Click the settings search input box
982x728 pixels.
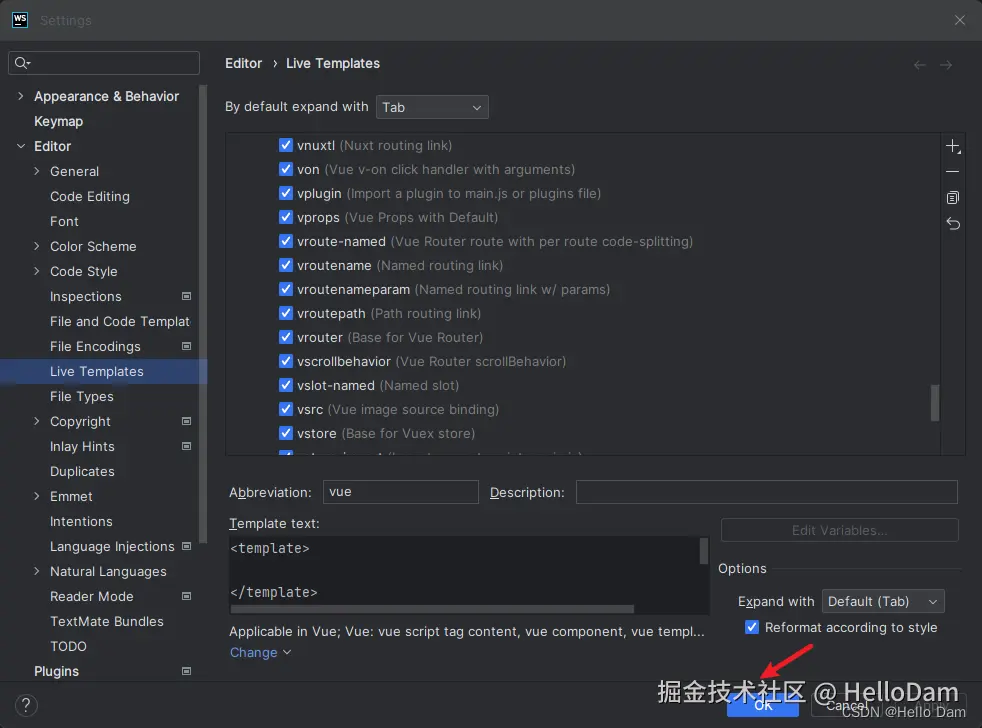point(104,63)
